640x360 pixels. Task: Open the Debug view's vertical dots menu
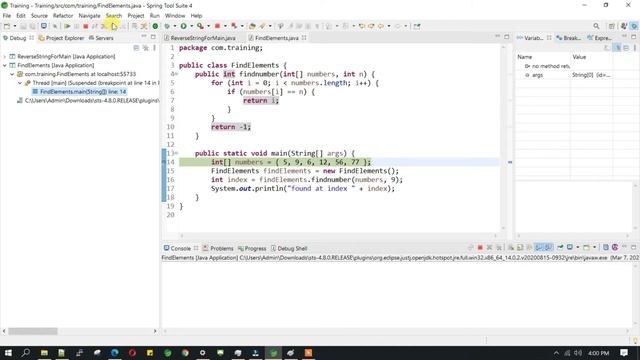click(154, 48)
